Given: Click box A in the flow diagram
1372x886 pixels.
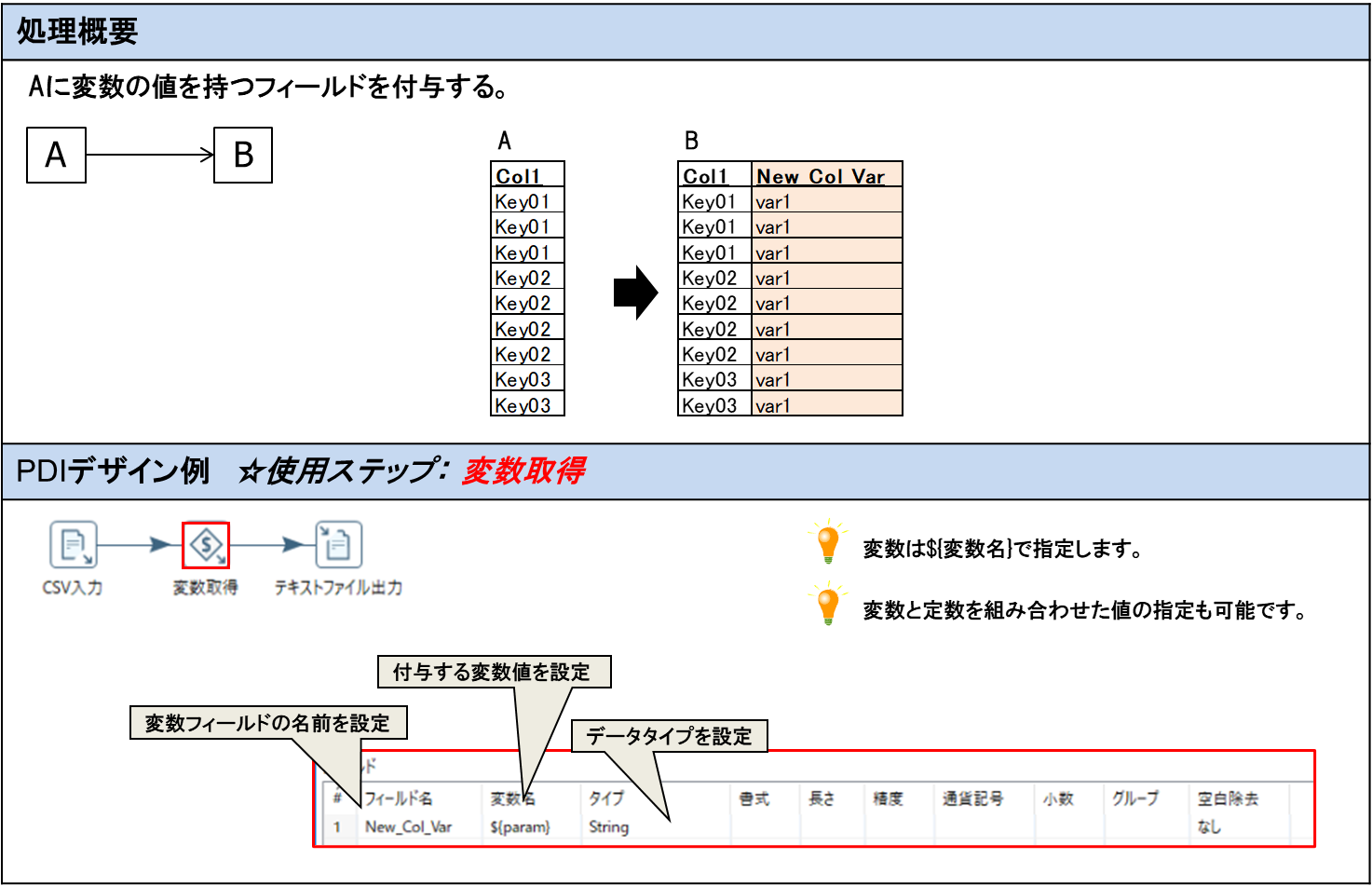Looking at the screenshot, I should click(x=56, y=155).
